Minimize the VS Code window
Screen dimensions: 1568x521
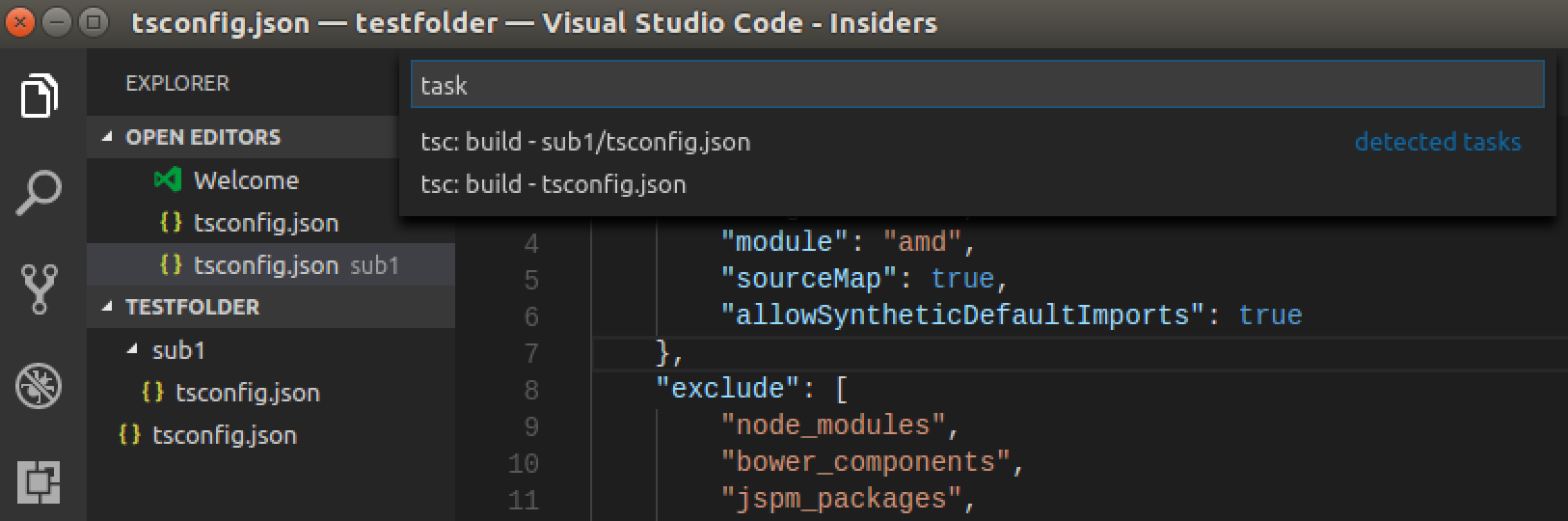[57, 22]
